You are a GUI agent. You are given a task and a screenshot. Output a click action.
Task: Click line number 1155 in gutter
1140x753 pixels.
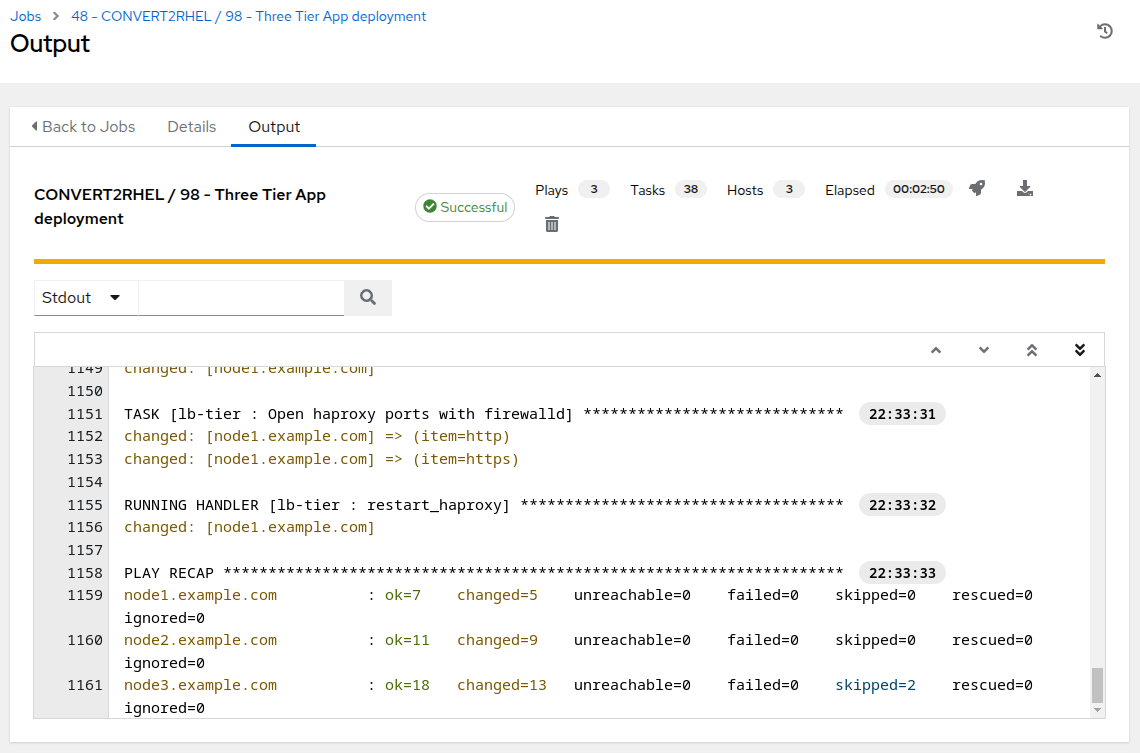[85, 505]
